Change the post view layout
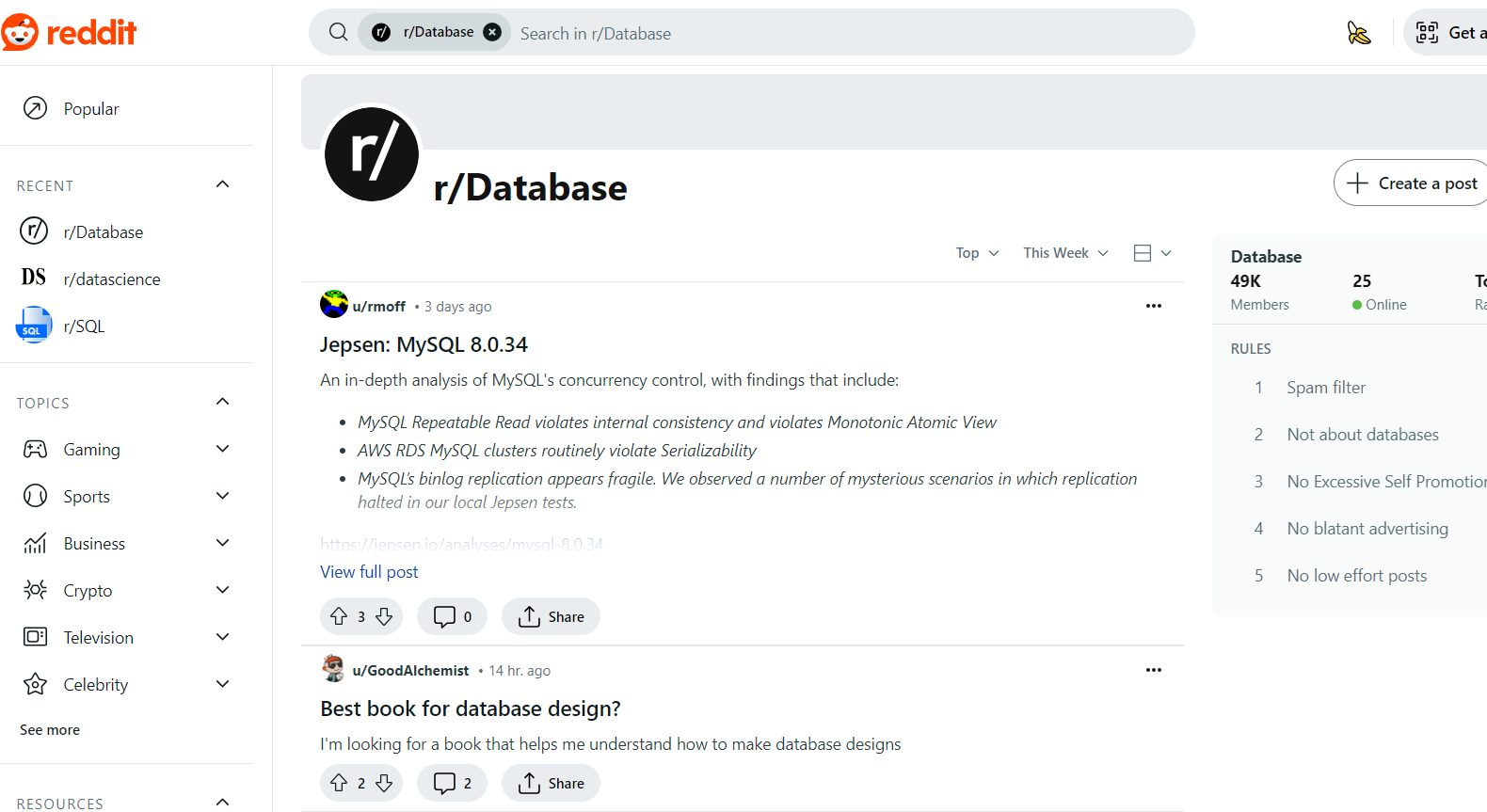1487x812 pixels. click(x=1153, y=253)
